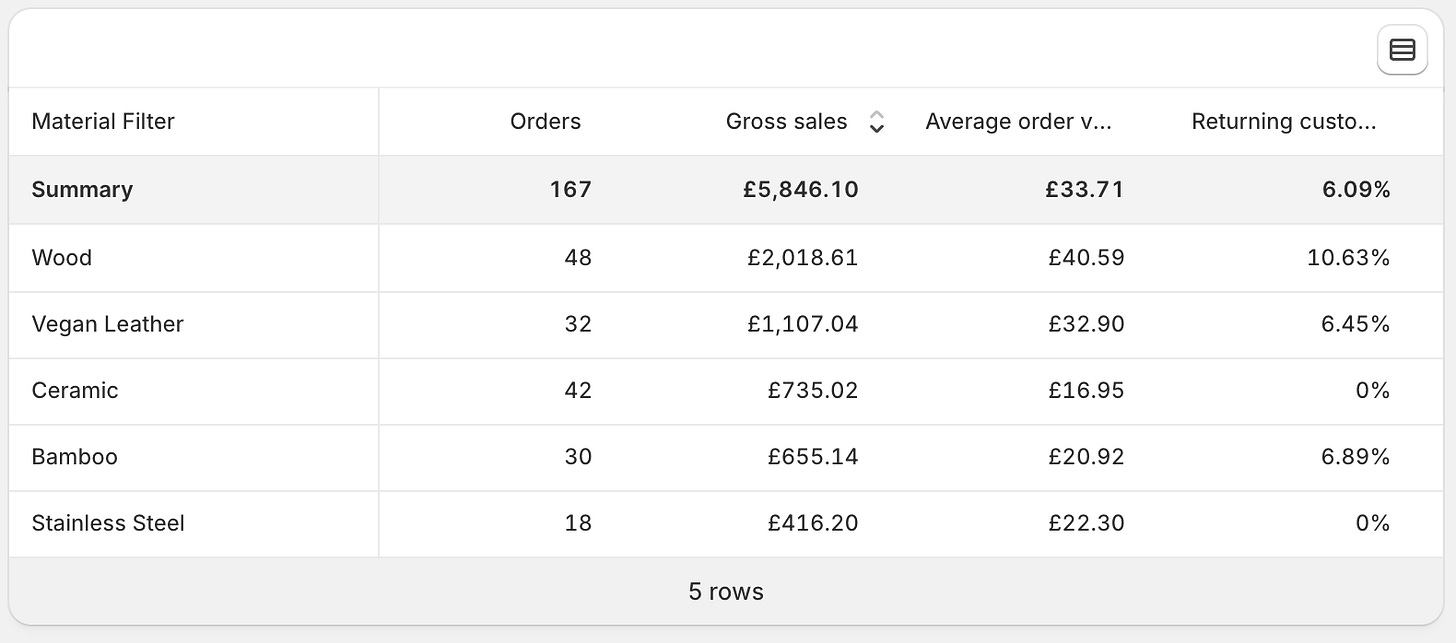Click the summary total £5,846.10 cell
Image resolution: width=1456 pixels, height=643 pixels.
coord(800,190)
